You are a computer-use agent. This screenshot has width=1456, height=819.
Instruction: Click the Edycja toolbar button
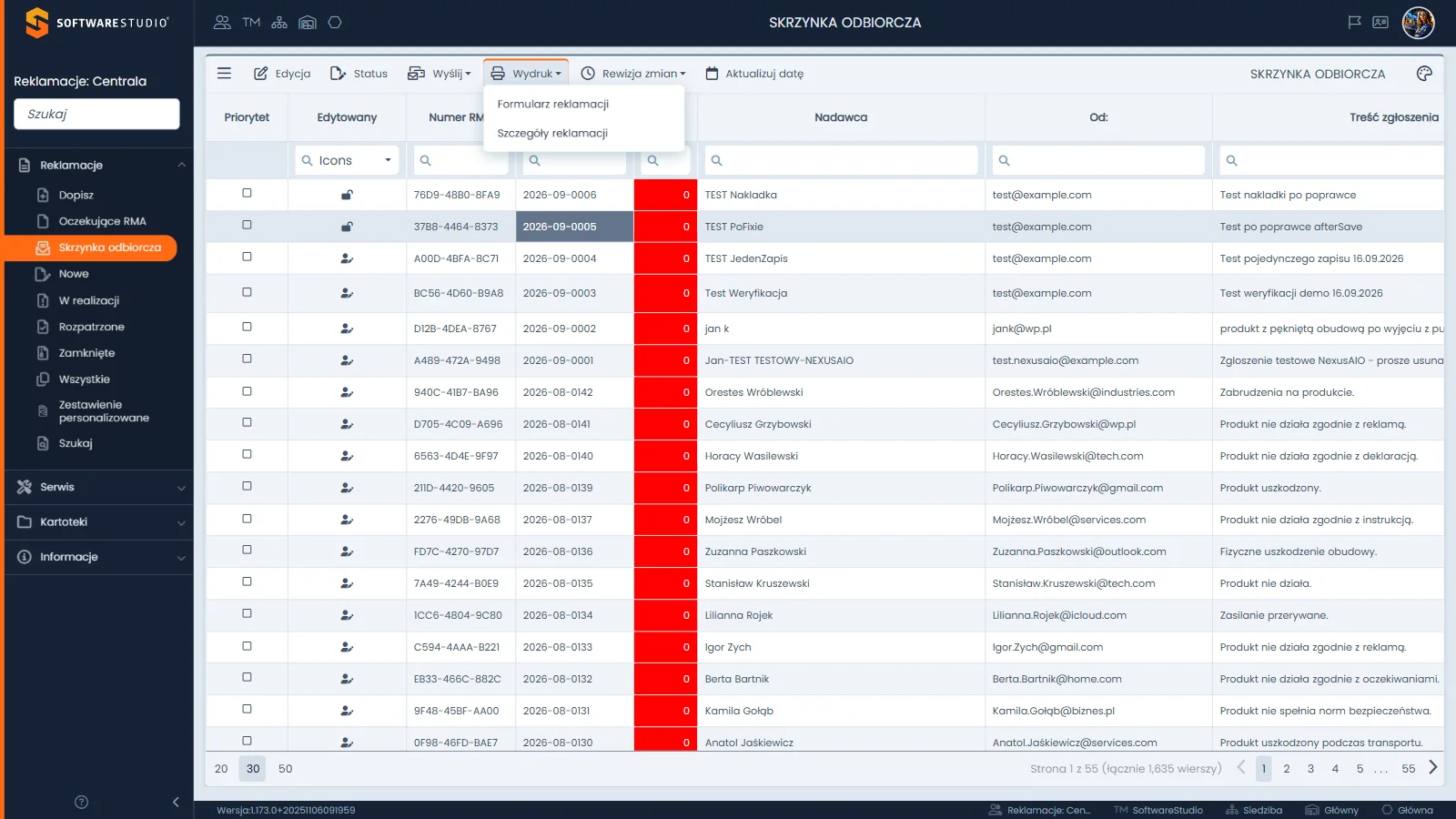coord(282,74)
